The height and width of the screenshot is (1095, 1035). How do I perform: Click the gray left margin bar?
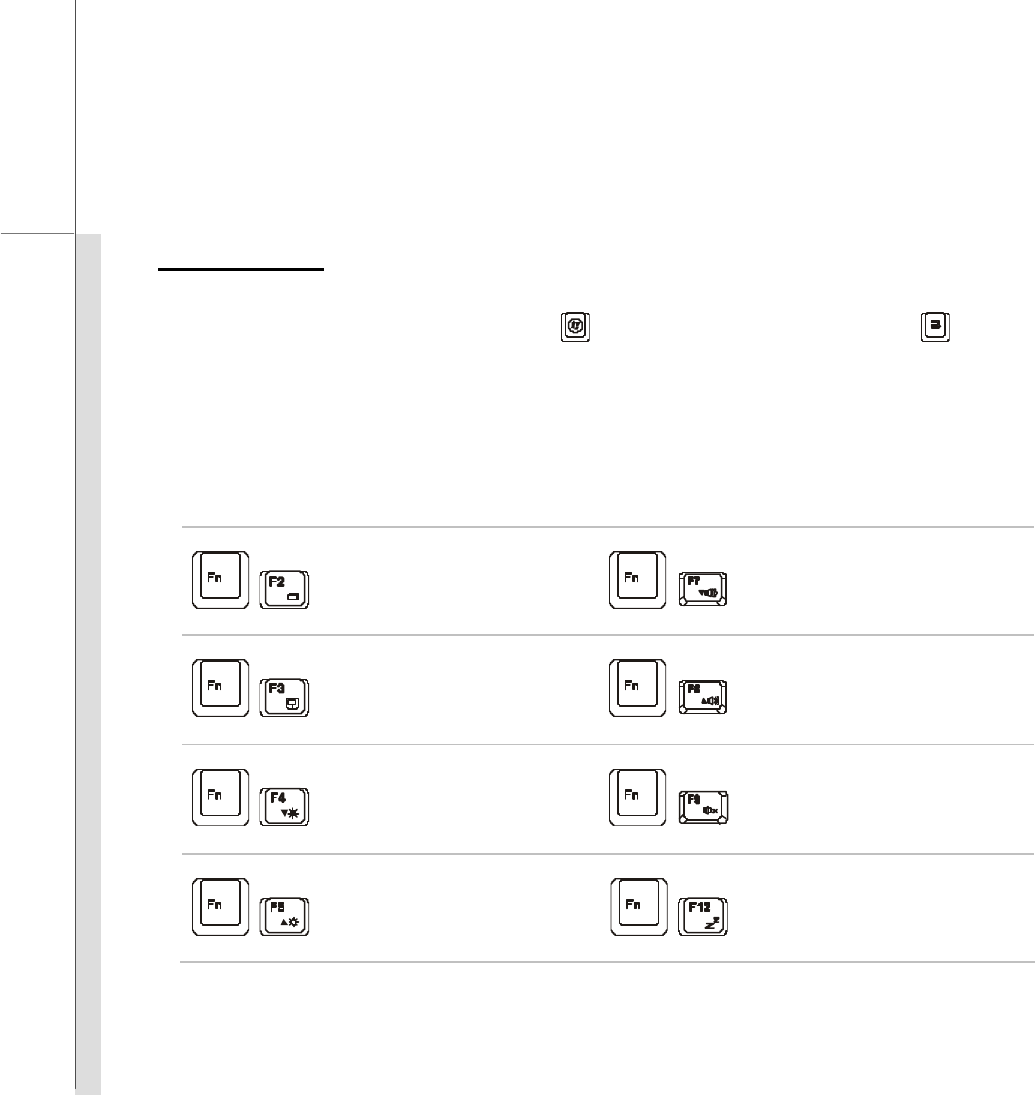pos(89,660)
